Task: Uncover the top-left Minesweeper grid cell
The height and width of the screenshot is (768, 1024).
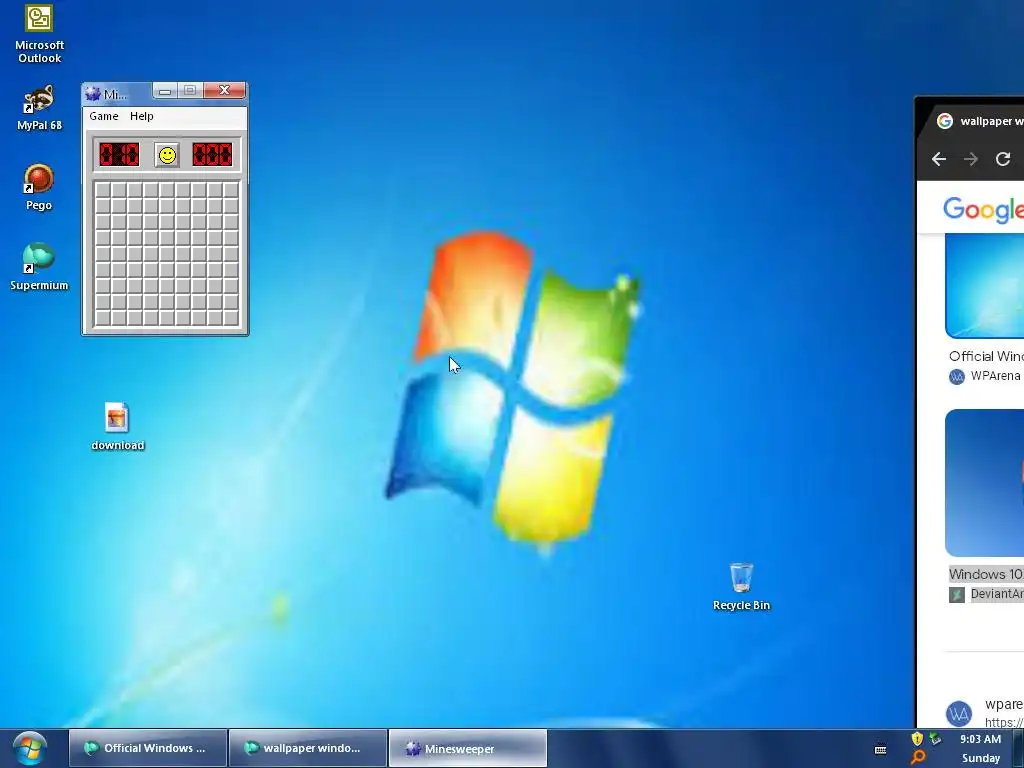Action: click(103, 190)
